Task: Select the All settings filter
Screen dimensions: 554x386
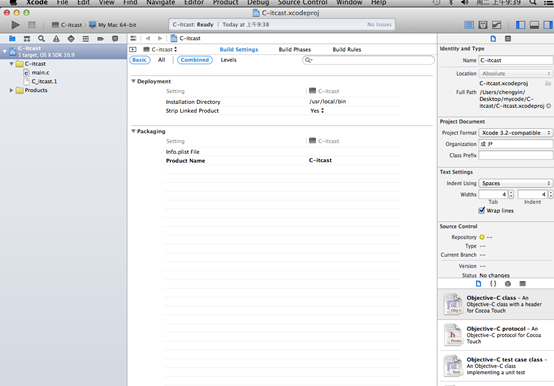Action: pos(161,60)
